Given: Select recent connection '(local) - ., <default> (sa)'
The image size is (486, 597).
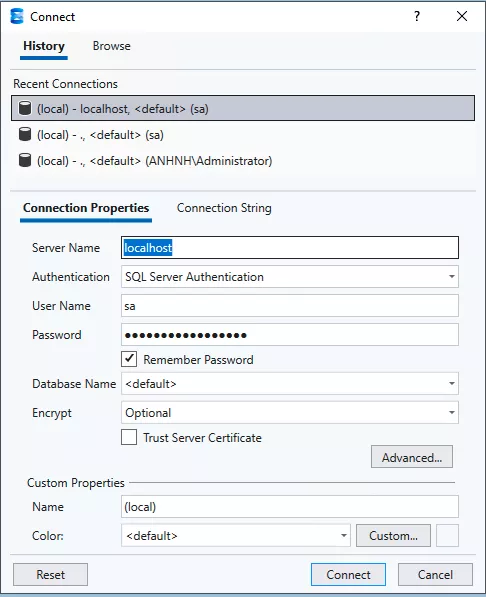Looking at the screenshot, I should point(243,135).
